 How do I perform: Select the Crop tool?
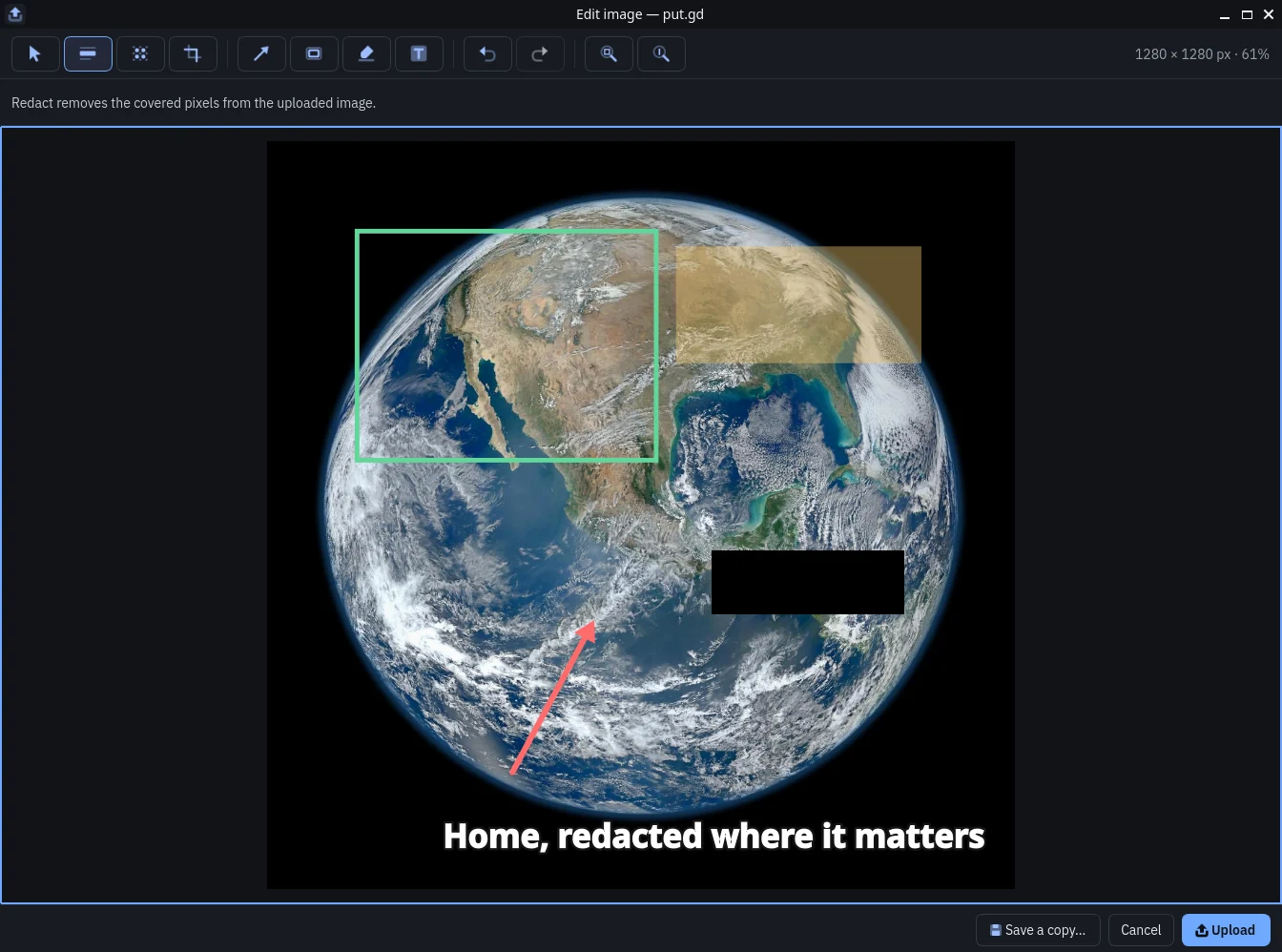pos(193,54)
